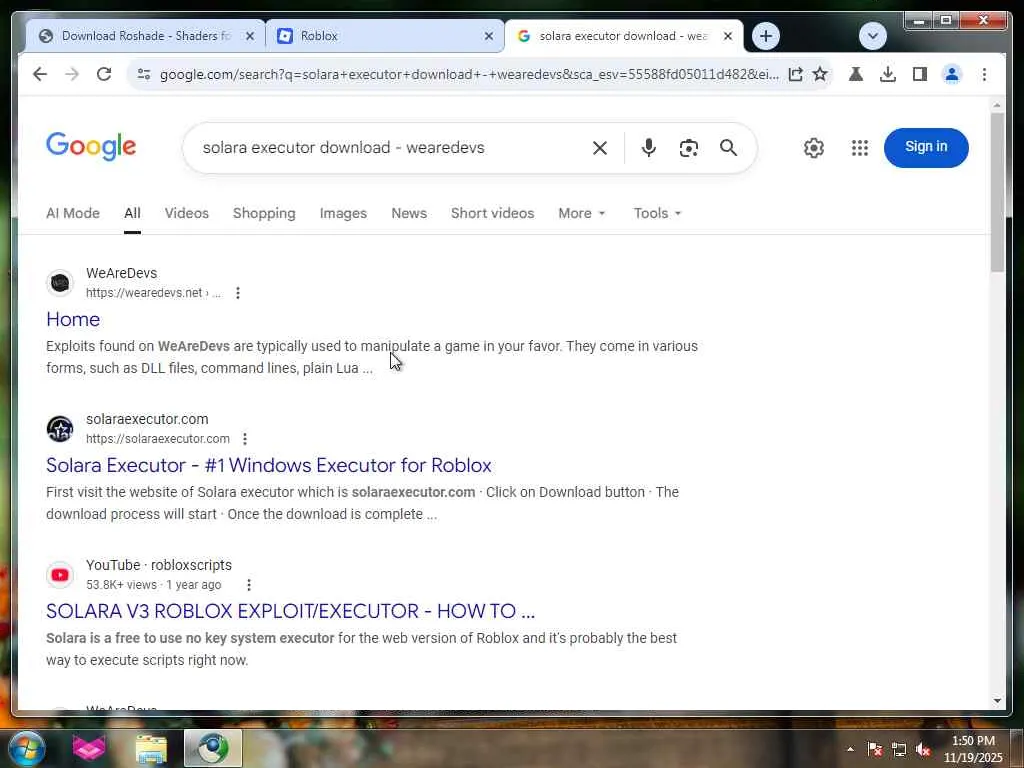Click the Chrome taskbar icon
Image resolution: width=1024 pixels, height=768 pixels.
(x=213, y=748)
